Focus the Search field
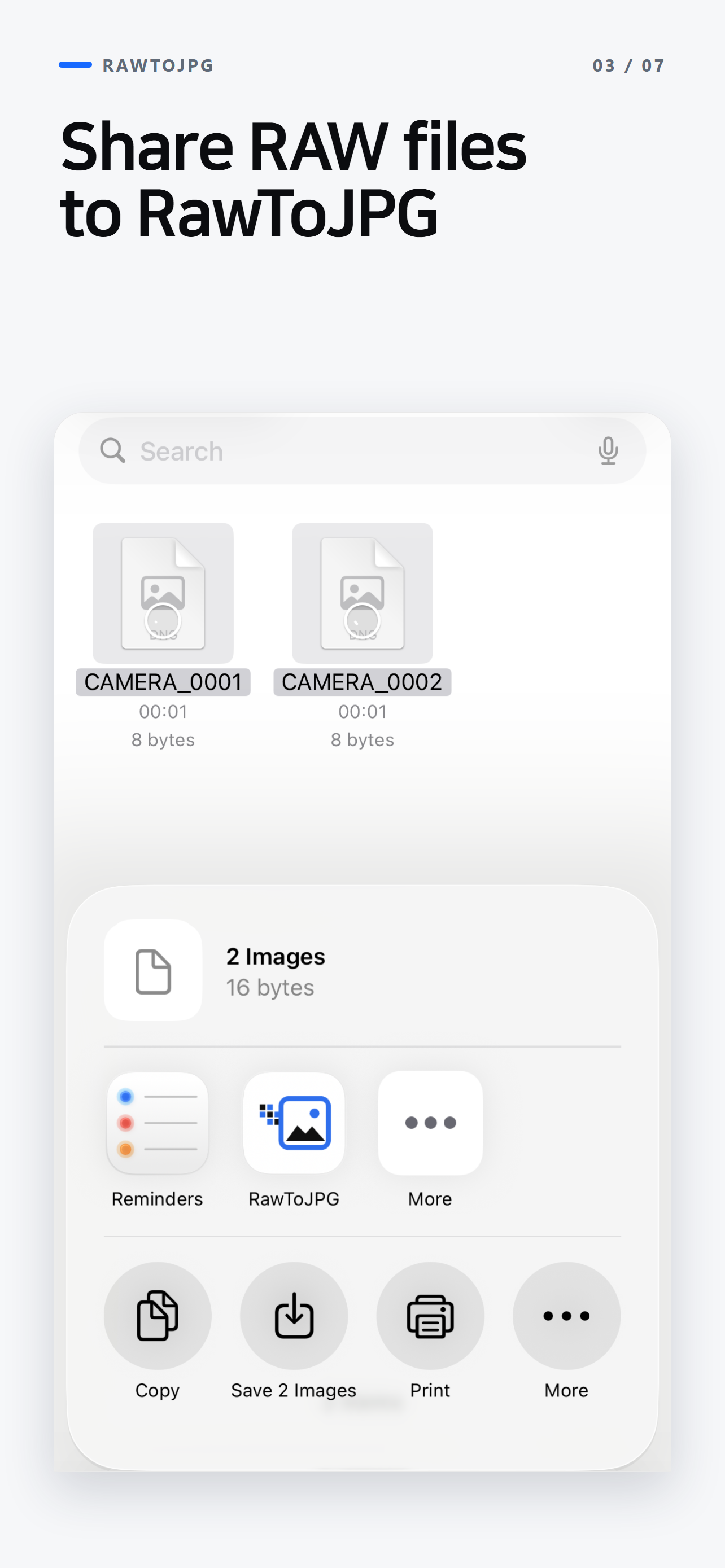 point(362,451)
